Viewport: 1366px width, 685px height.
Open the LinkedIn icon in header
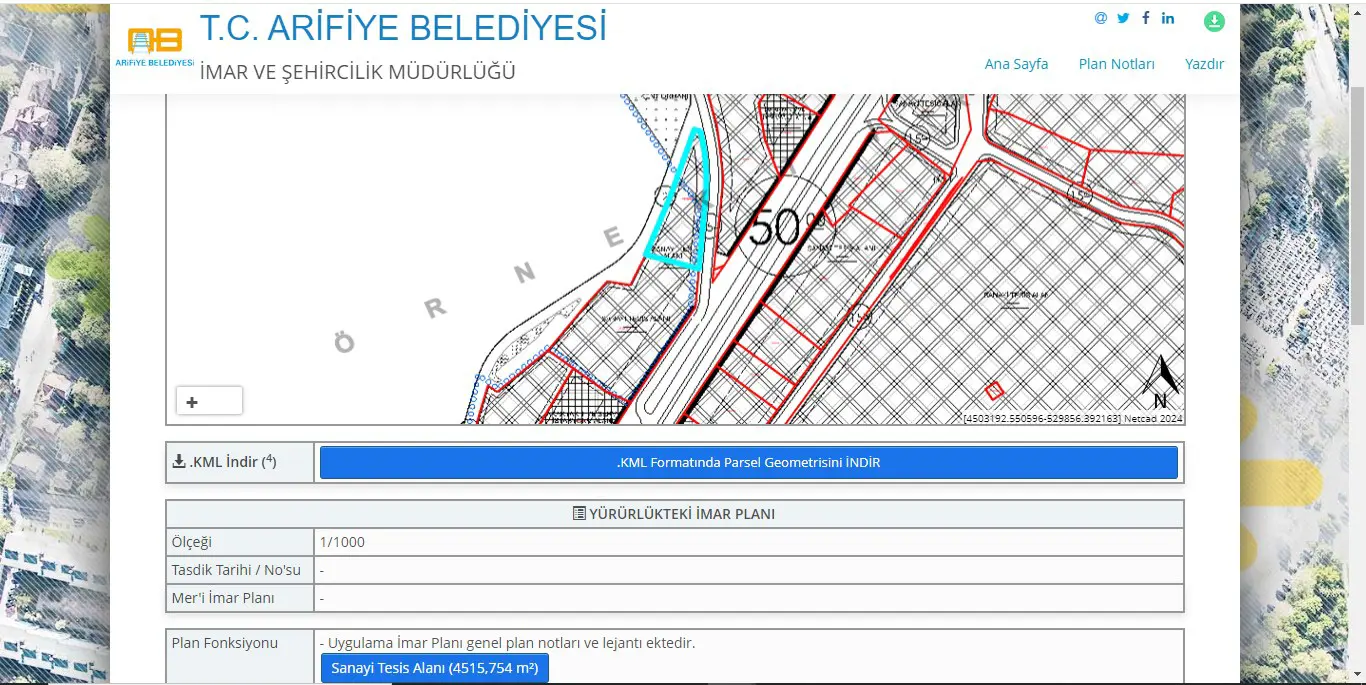click(1168, 18)
